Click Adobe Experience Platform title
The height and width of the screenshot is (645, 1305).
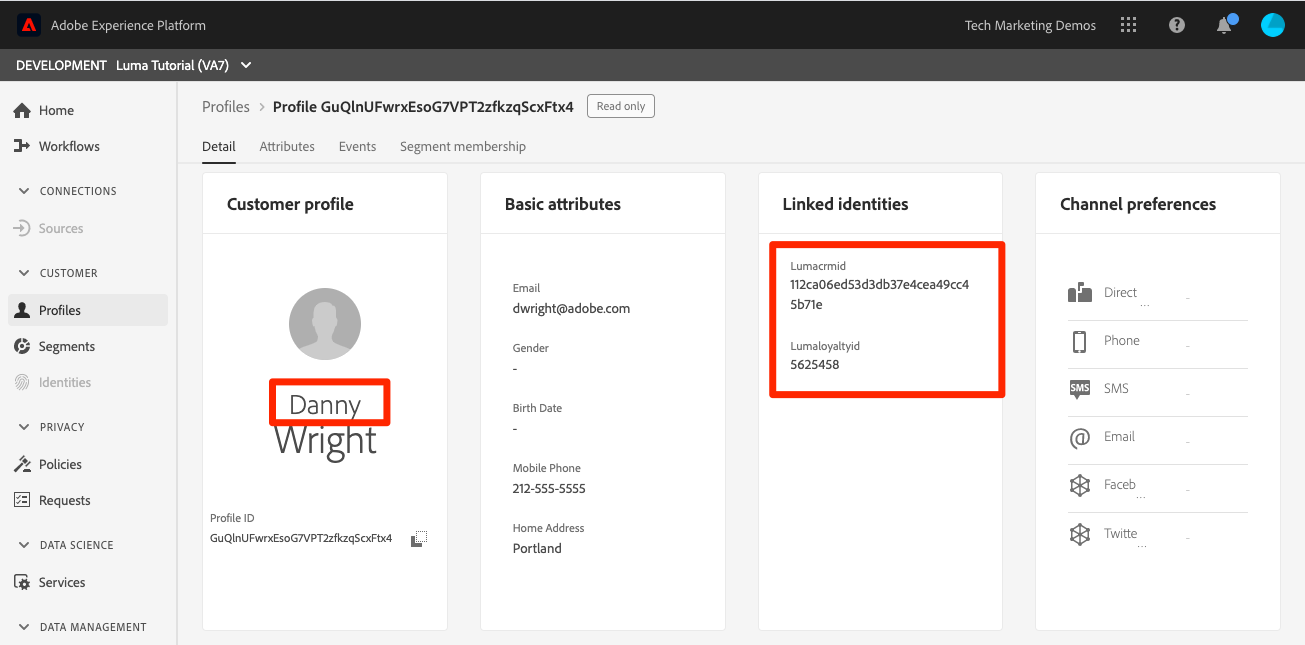(128, 25)
